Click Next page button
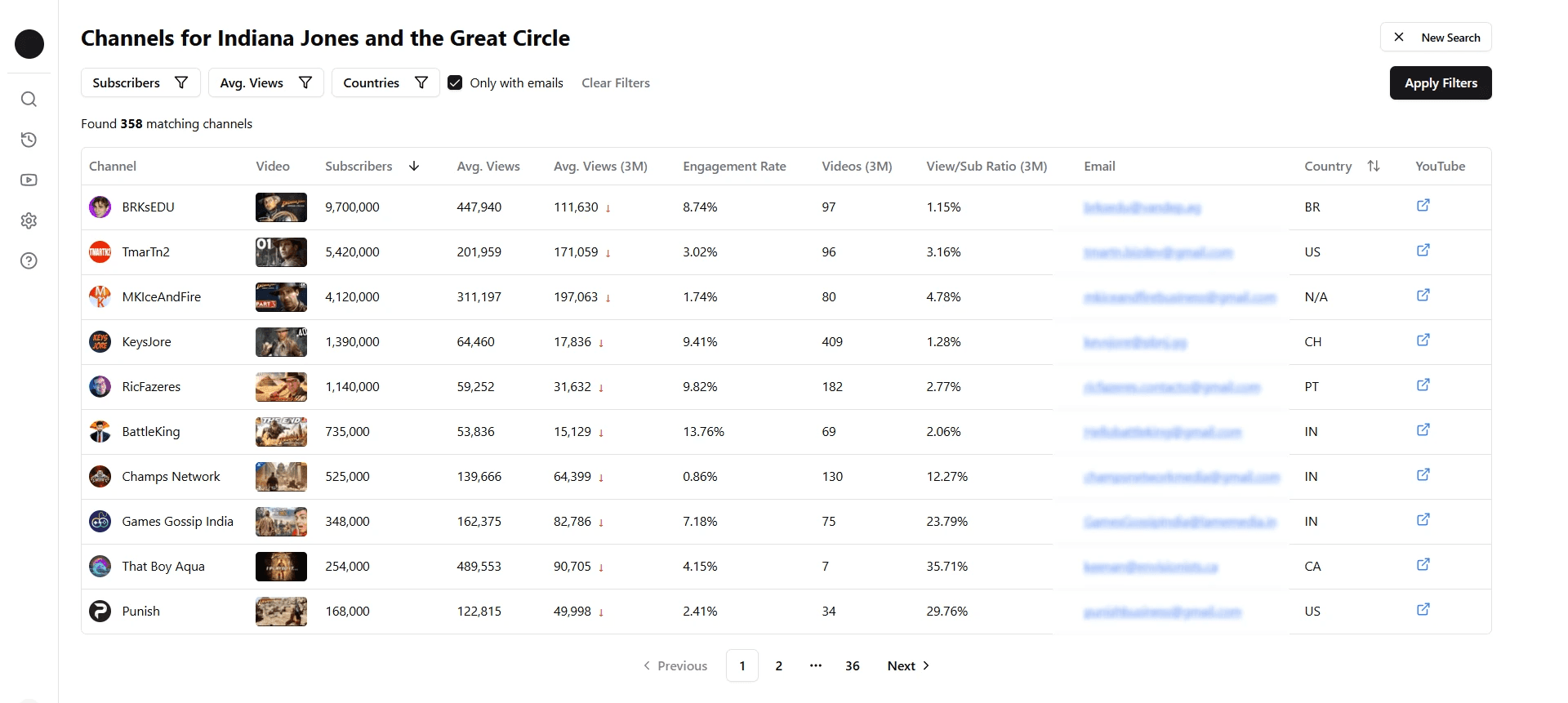1568x703 pixels. 908,666
